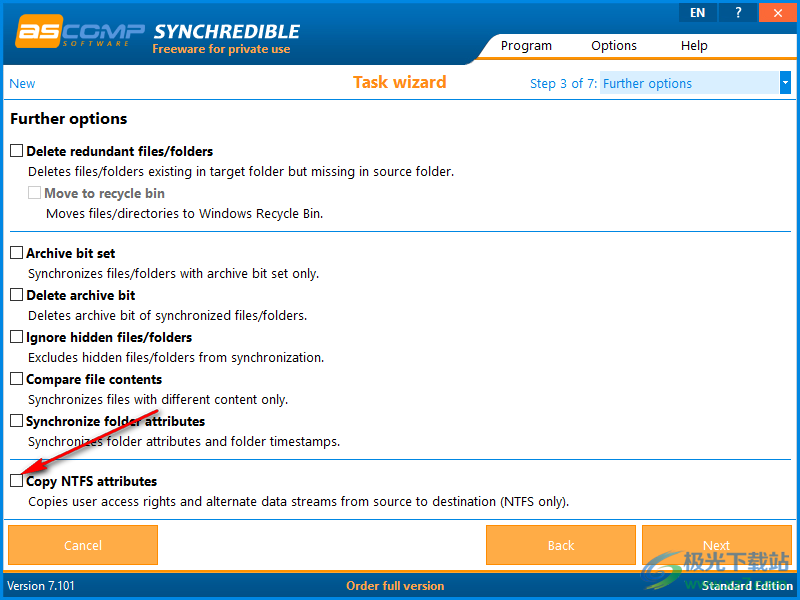
Task: Open help via the question mark icon
Action: point(737,12)
